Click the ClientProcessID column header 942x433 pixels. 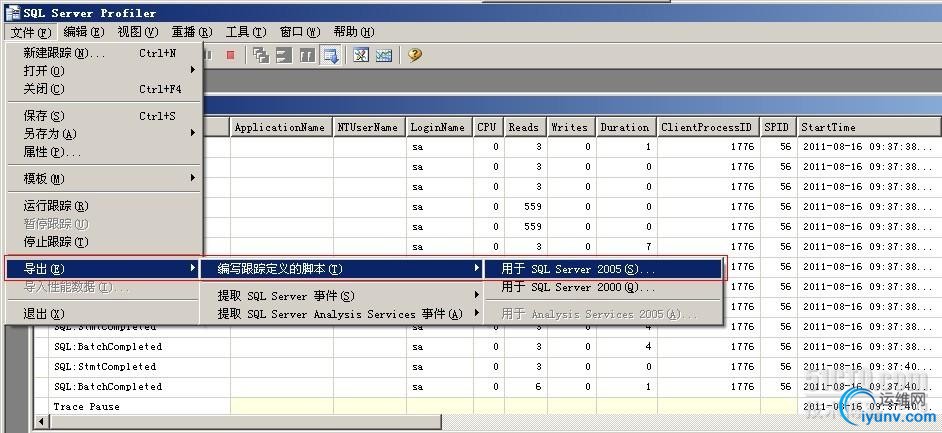708,127
